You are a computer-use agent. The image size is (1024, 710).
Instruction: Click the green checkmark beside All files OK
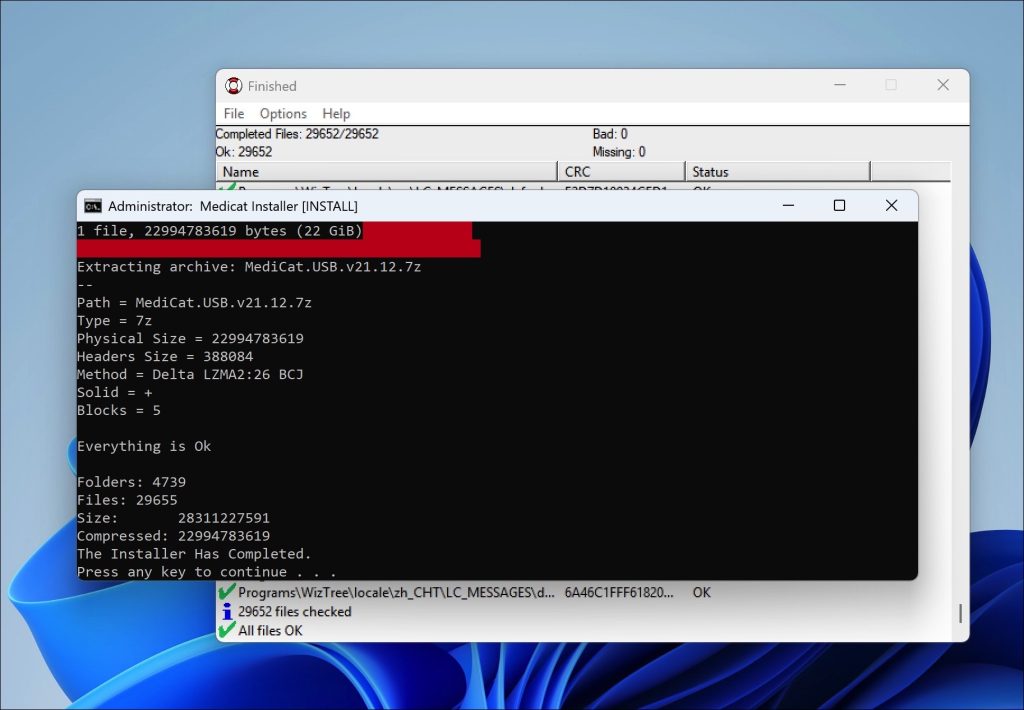click(227, 630)
